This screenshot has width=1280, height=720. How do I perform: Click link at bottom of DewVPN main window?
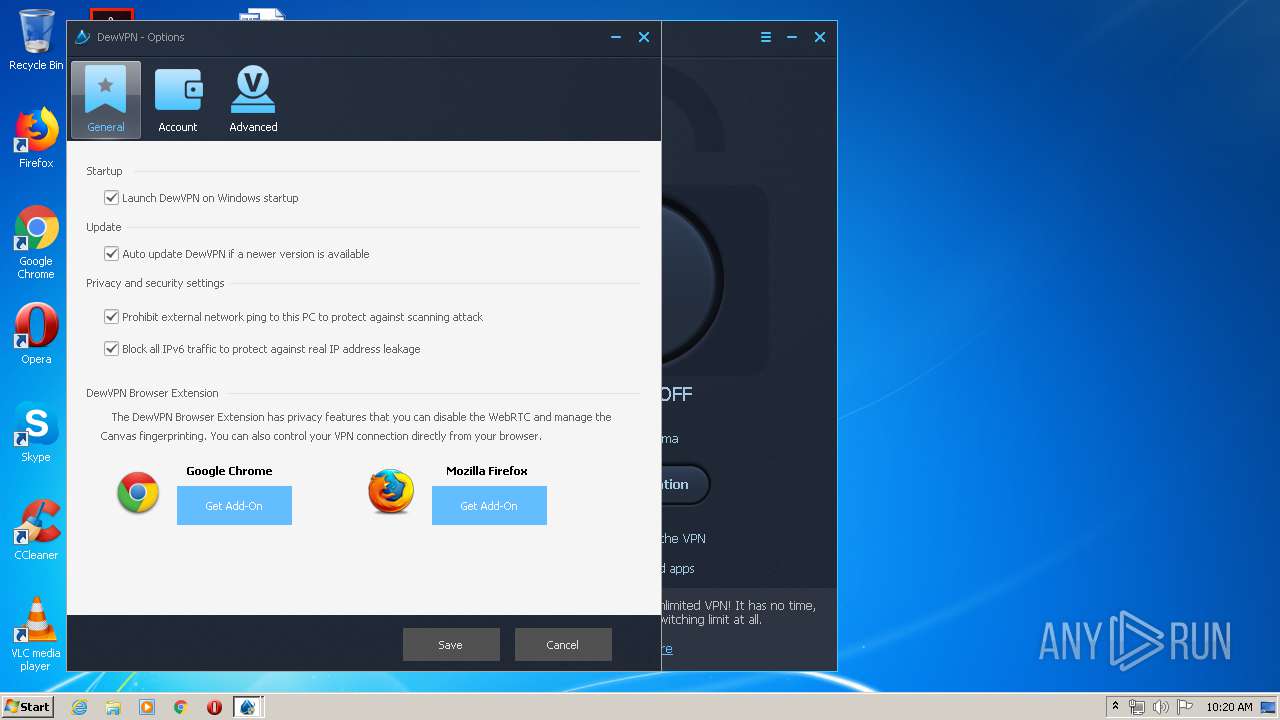[667, 649]
